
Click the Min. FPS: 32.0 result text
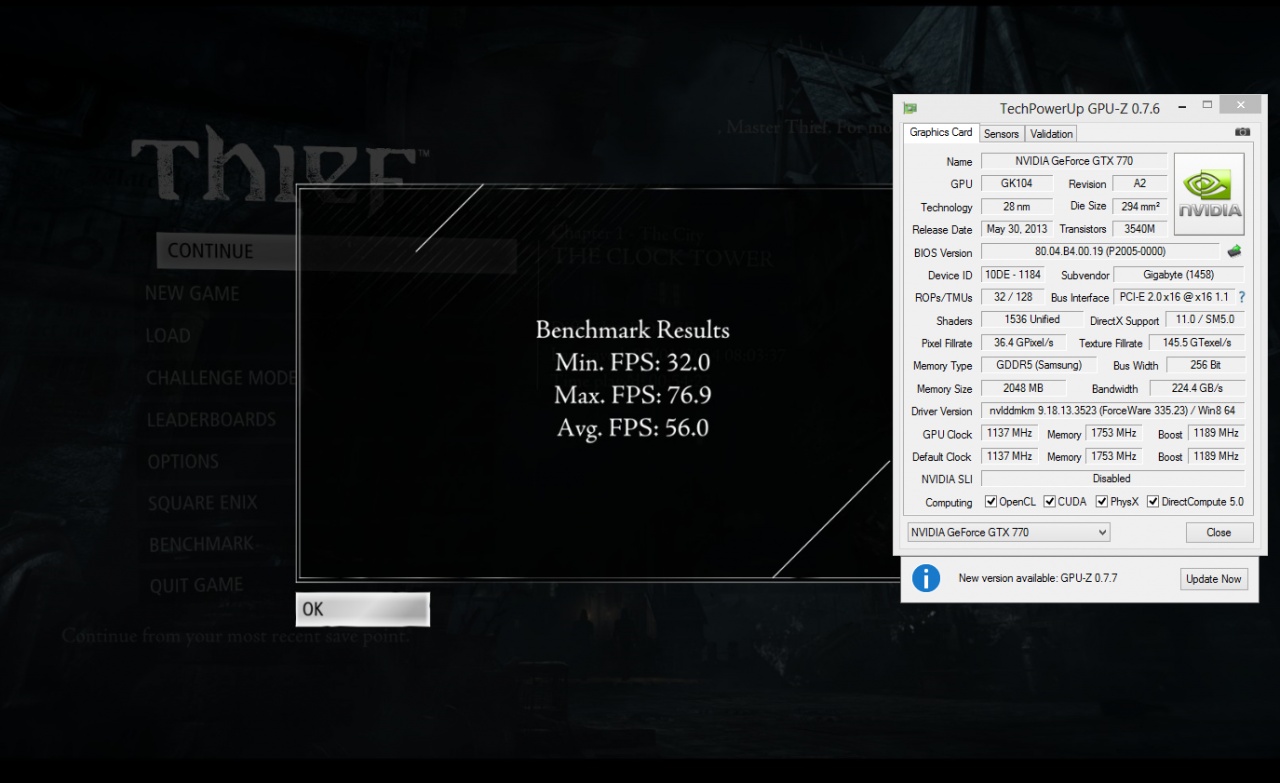pyautogui.click(x=633, y=362)
